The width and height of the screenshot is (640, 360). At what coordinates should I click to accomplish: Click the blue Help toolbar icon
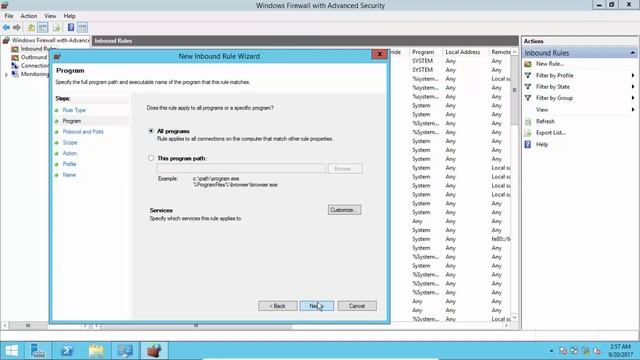tap(71, 27)
